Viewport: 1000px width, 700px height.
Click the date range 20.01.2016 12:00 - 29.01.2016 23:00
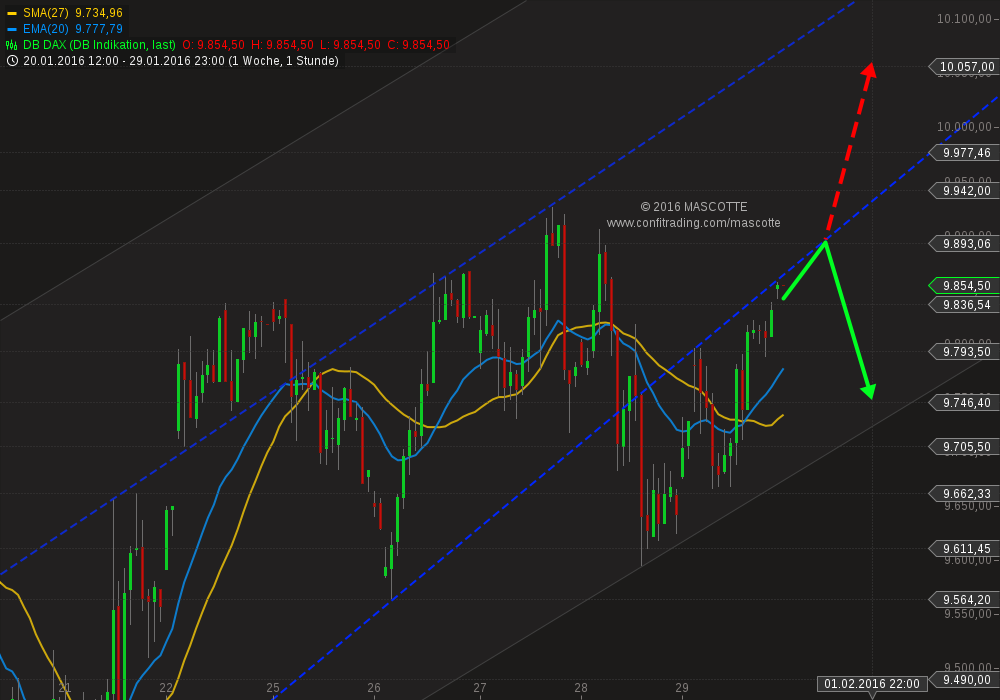[x=124, y=61]
